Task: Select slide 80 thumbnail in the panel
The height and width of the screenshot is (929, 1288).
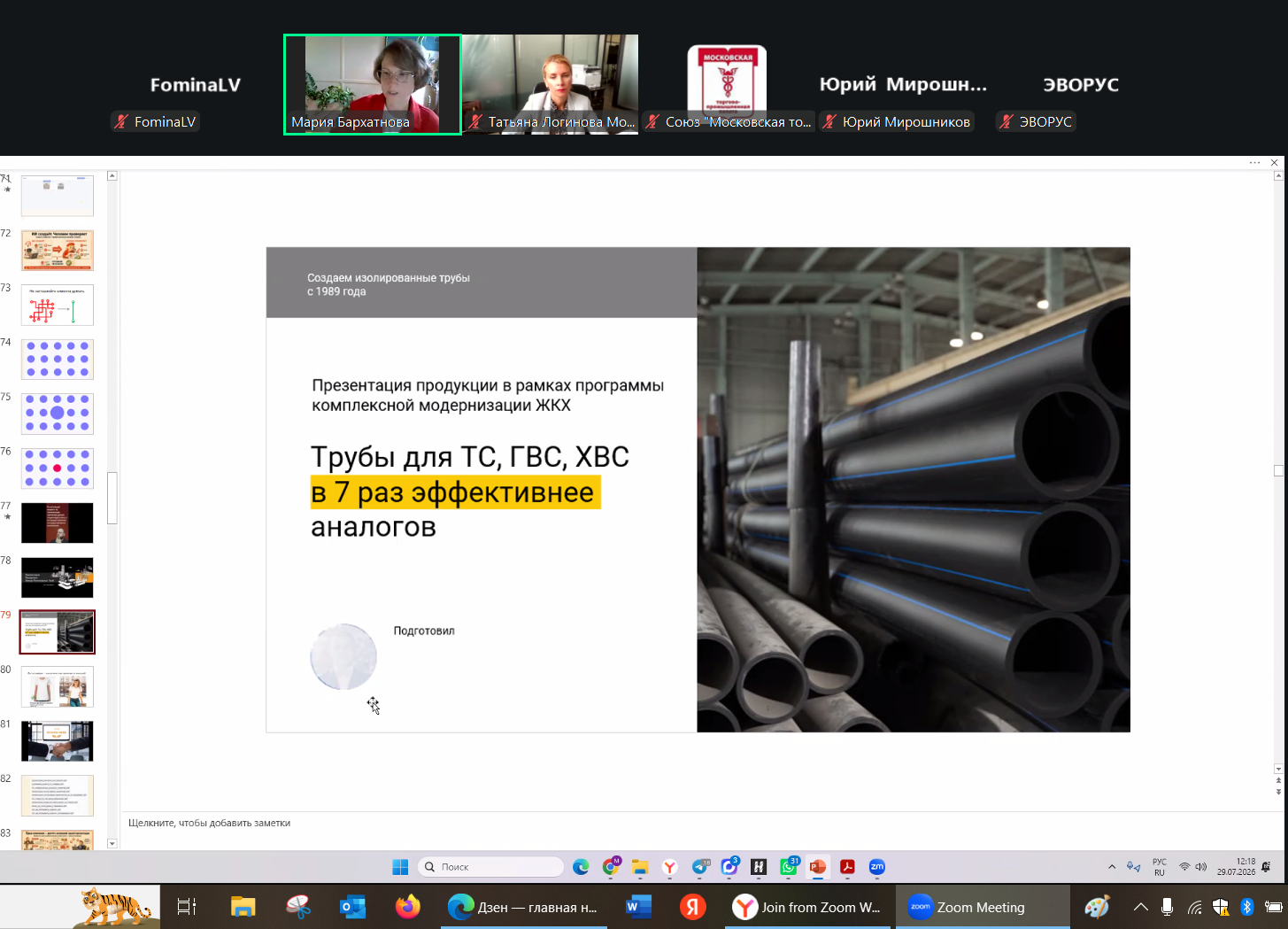Action: click(x=58, y=686)
